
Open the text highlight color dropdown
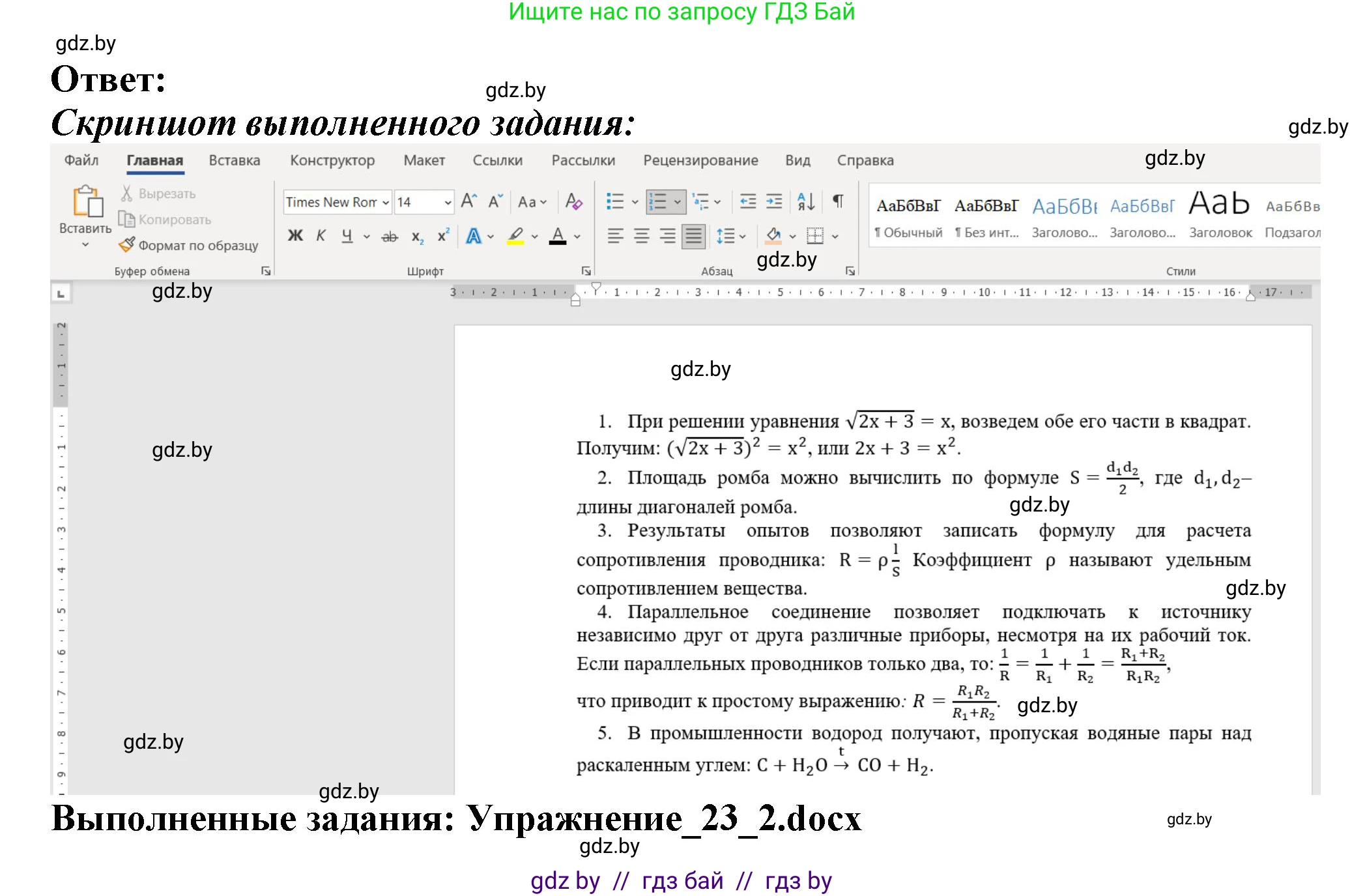534,235
